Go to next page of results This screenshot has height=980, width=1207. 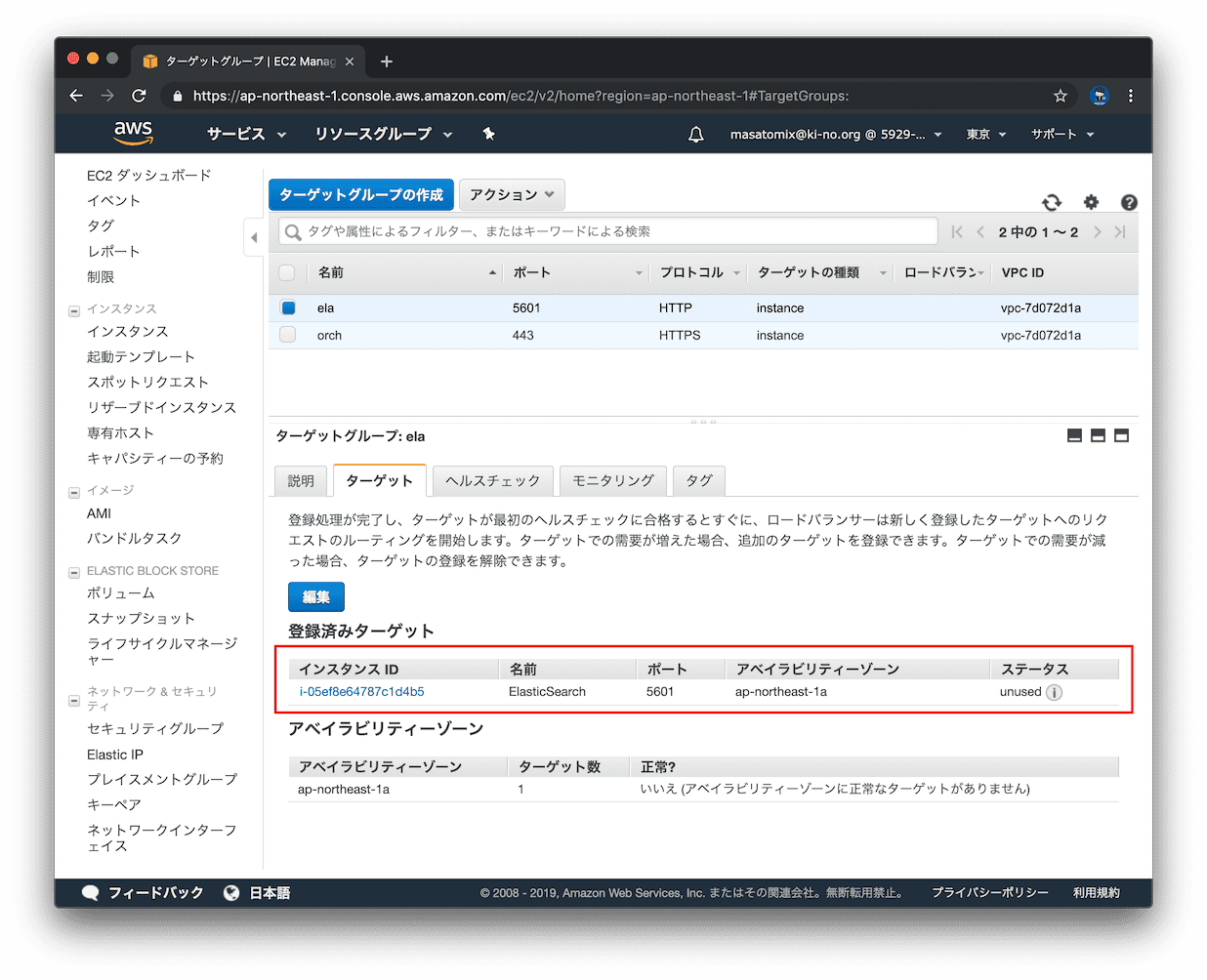pos(1098,231)
